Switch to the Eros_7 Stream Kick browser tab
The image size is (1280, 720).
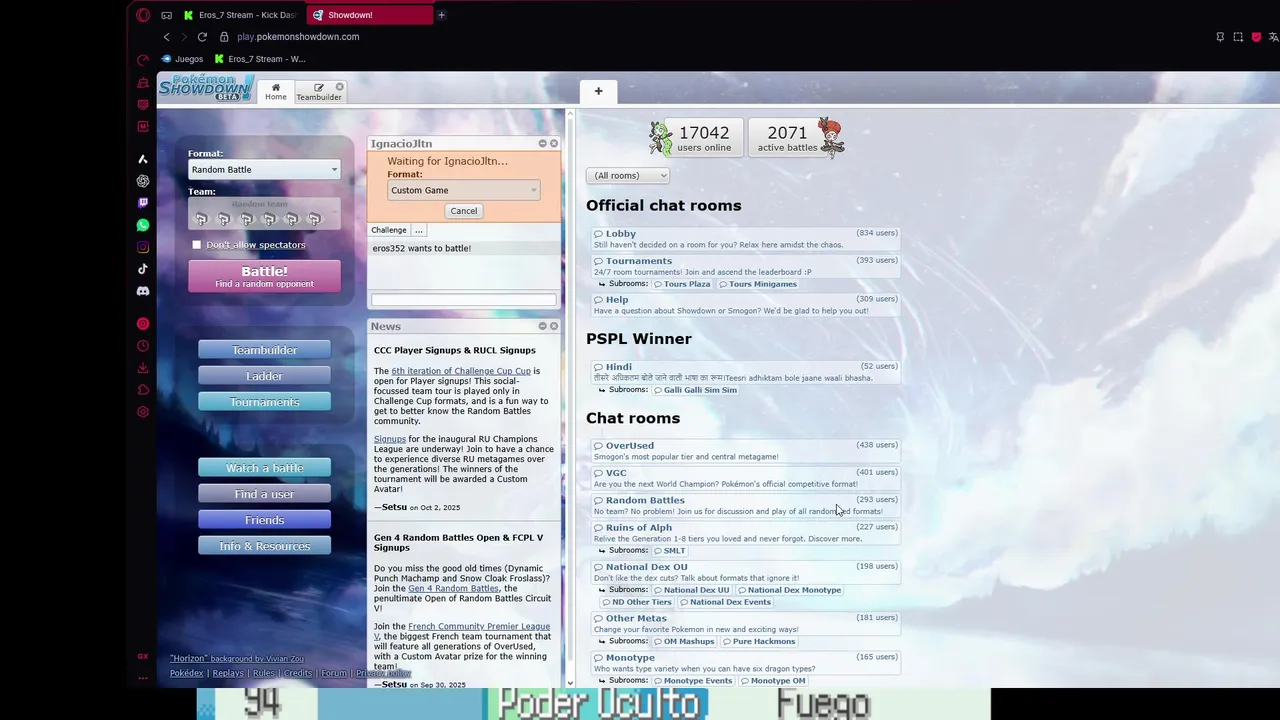238,15
